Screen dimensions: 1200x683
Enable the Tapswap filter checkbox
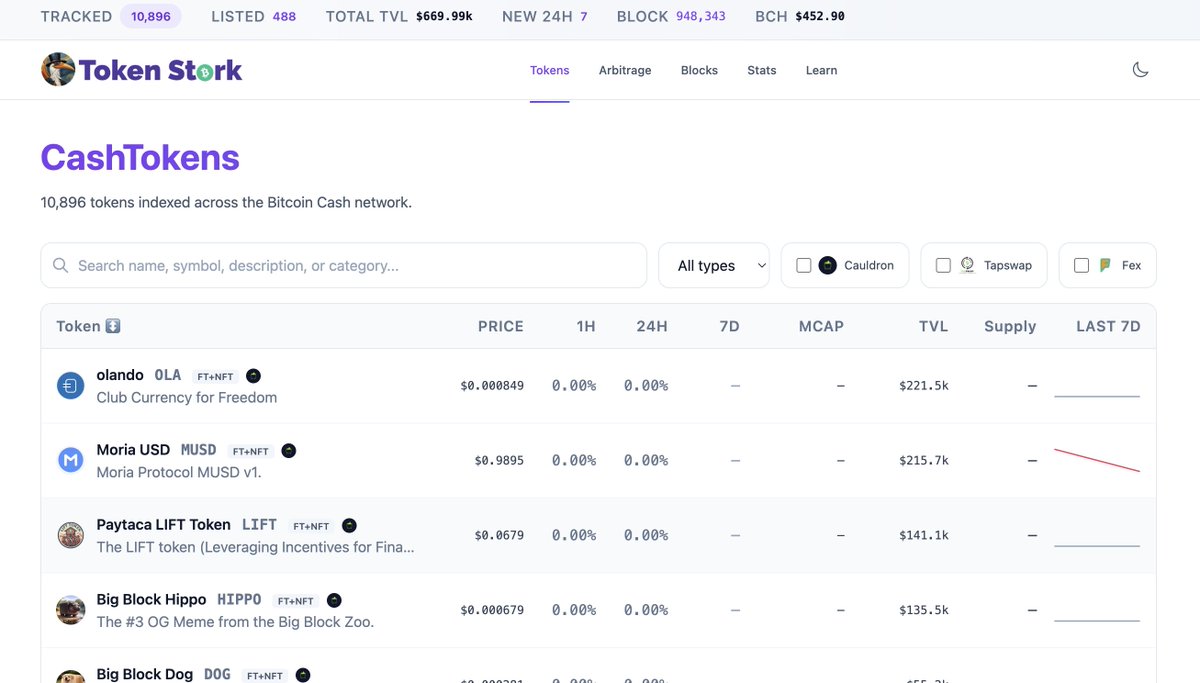[943, 265]
